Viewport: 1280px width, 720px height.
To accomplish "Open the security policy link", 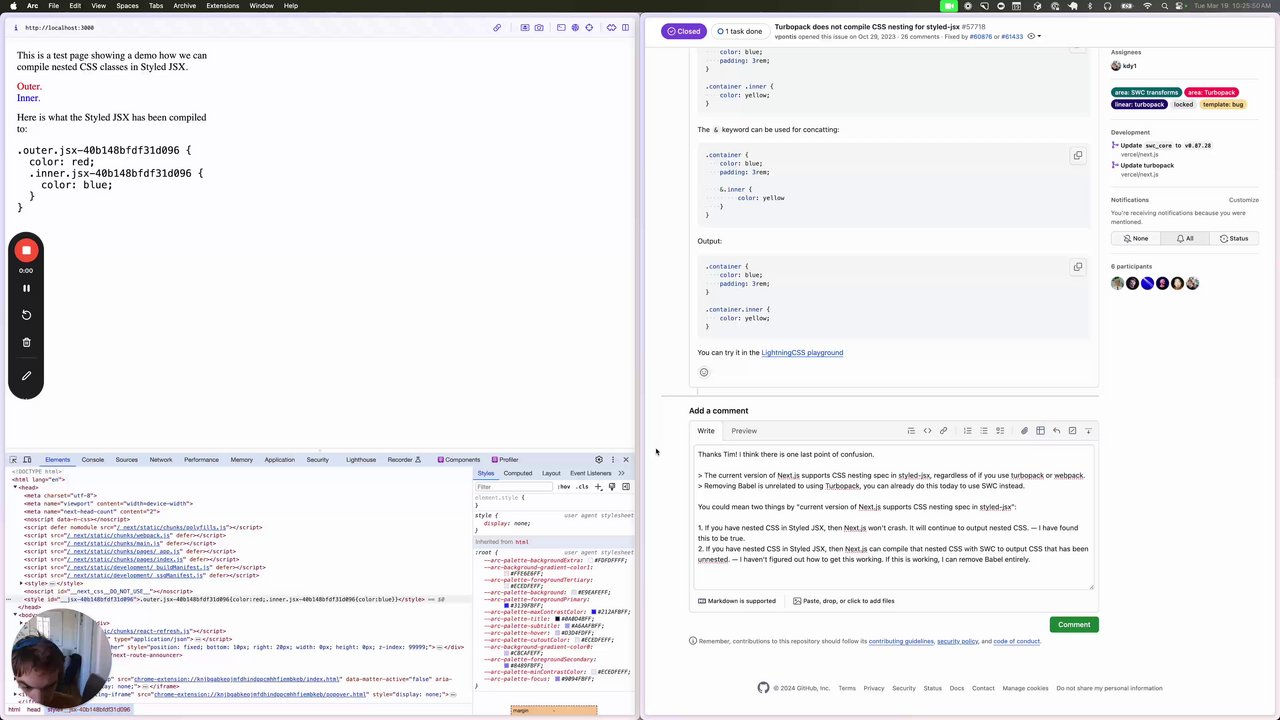I will [x=958, y=641].
